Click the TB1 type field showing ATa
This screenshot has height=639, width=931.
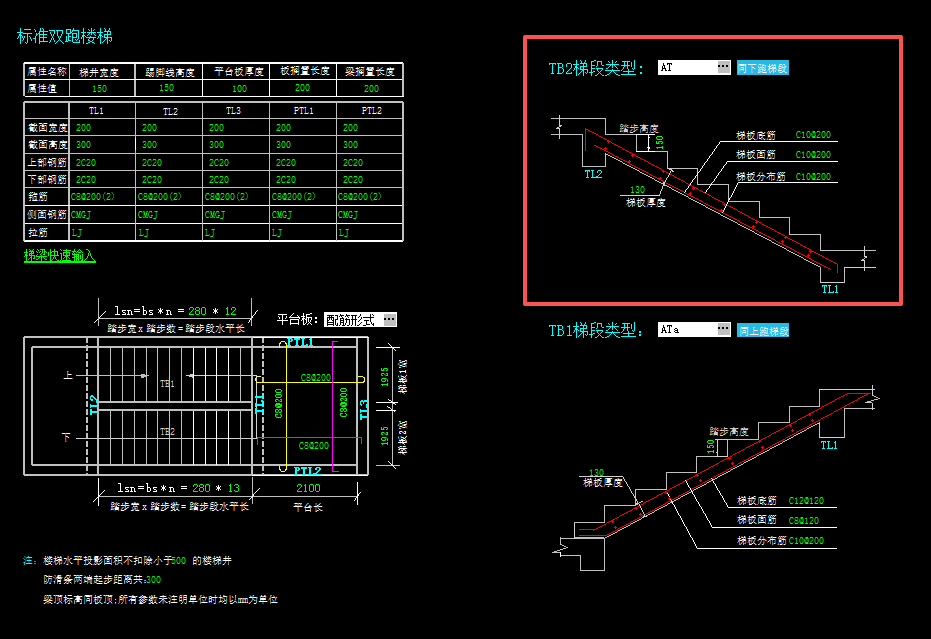tap(688, 329)
